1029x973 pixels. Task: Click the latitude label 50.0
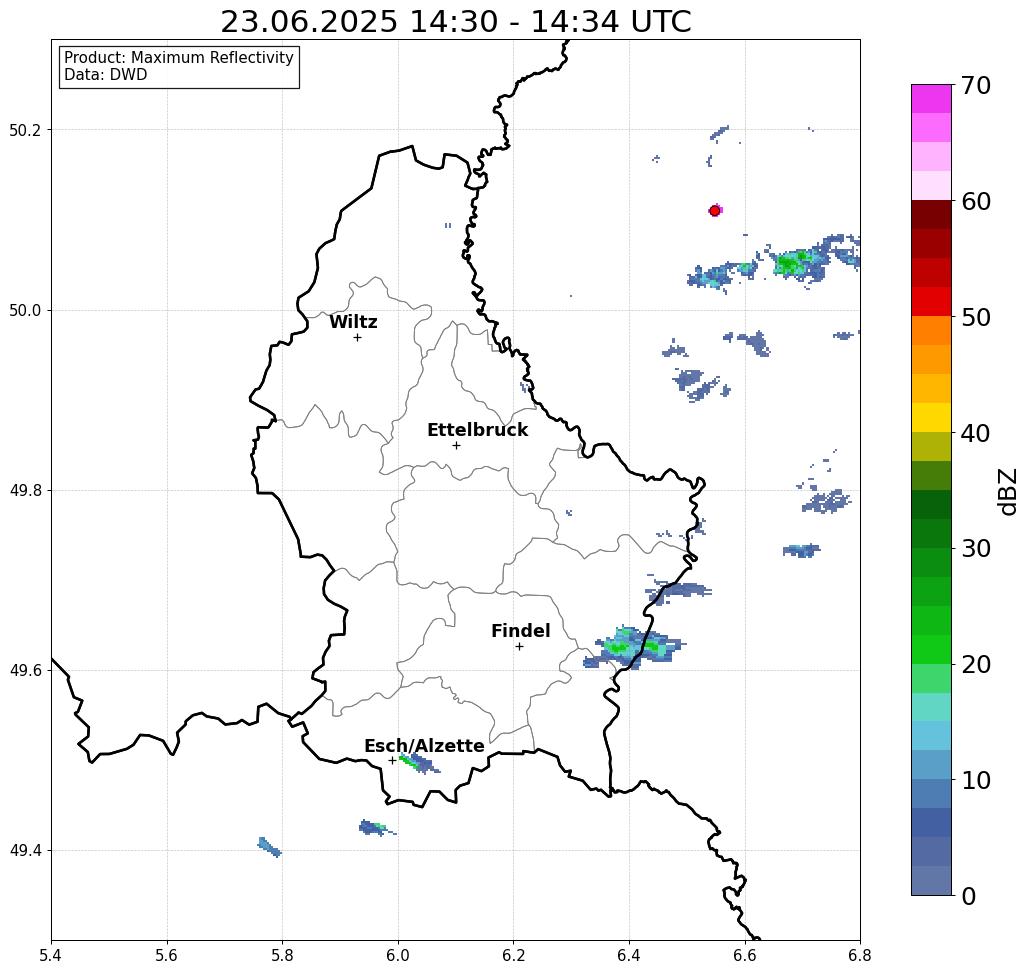(26, 310)
